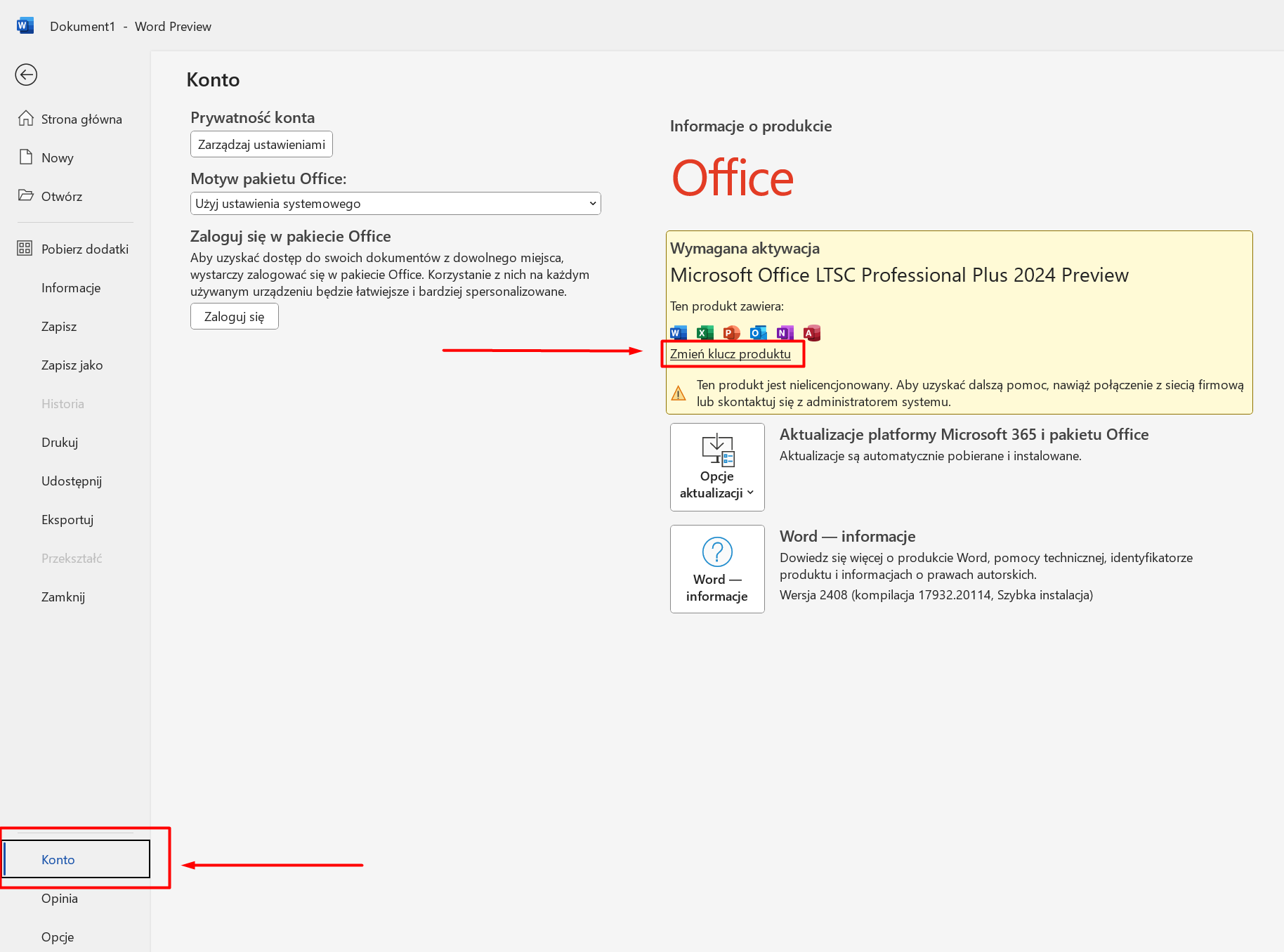Expand the Office theme dropdown
This screenshot has width=1284, height=952.
[x=395, y=203]
